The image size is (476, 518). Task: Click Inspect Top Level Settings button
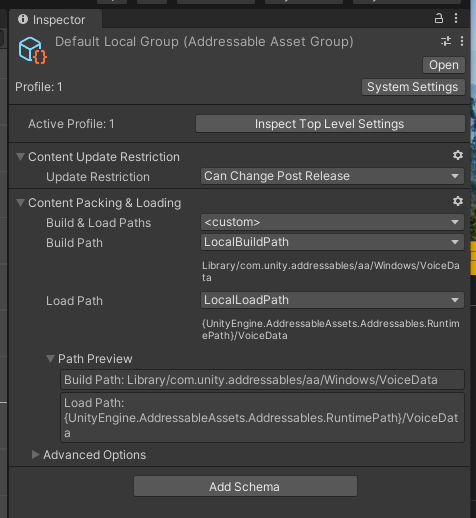pyautogui.click(x=330, y=124)
